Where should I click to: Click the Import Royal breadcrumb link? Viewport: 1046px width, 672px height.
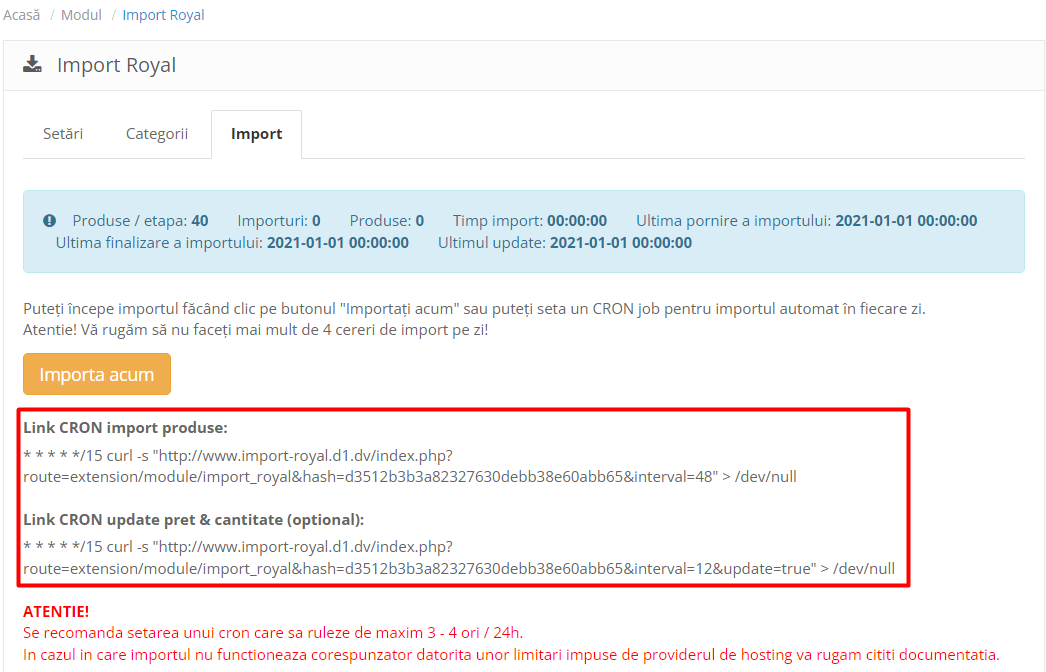coord(163,15)
